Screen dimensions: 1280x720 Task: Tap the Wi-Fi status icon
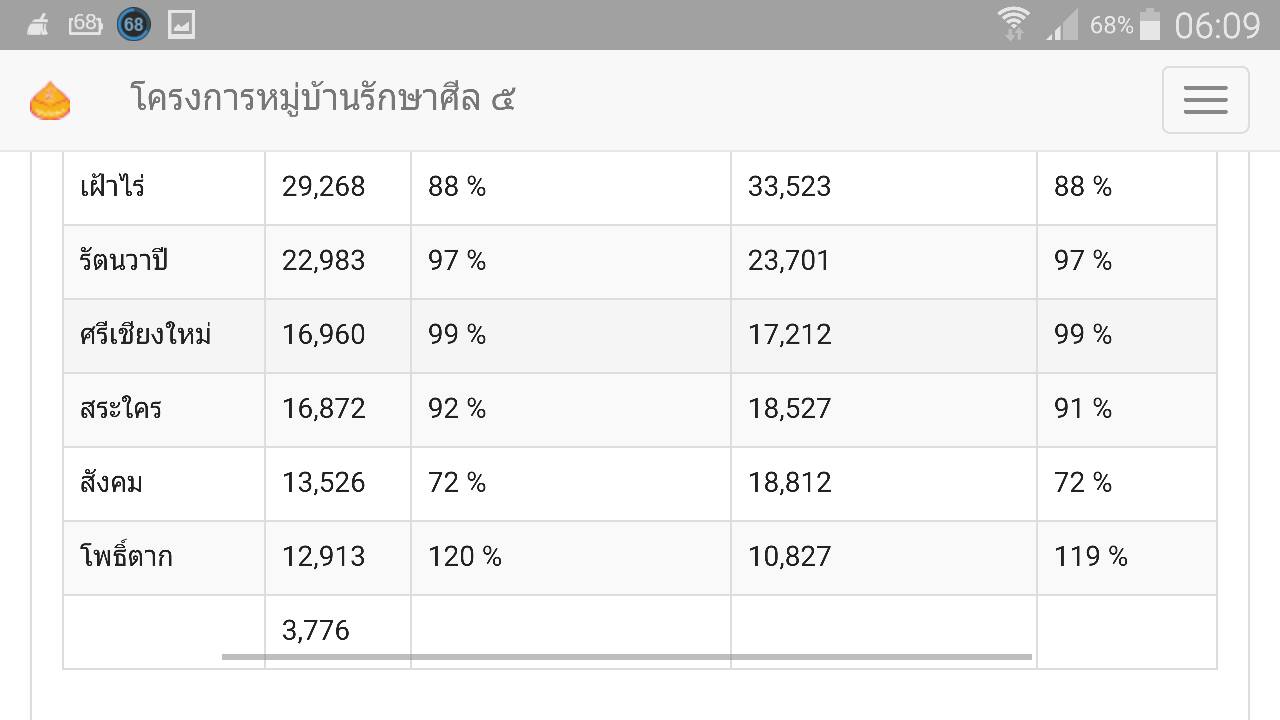click(1013, 24)
